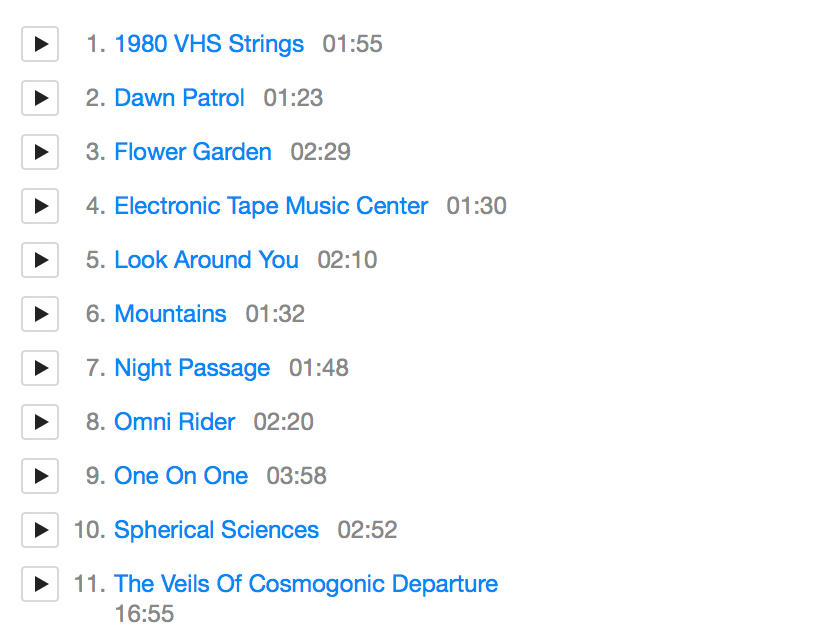The image size is (822, 632).
Task: Follow the Flower Garden link
Action: click(x=193, y=152)
